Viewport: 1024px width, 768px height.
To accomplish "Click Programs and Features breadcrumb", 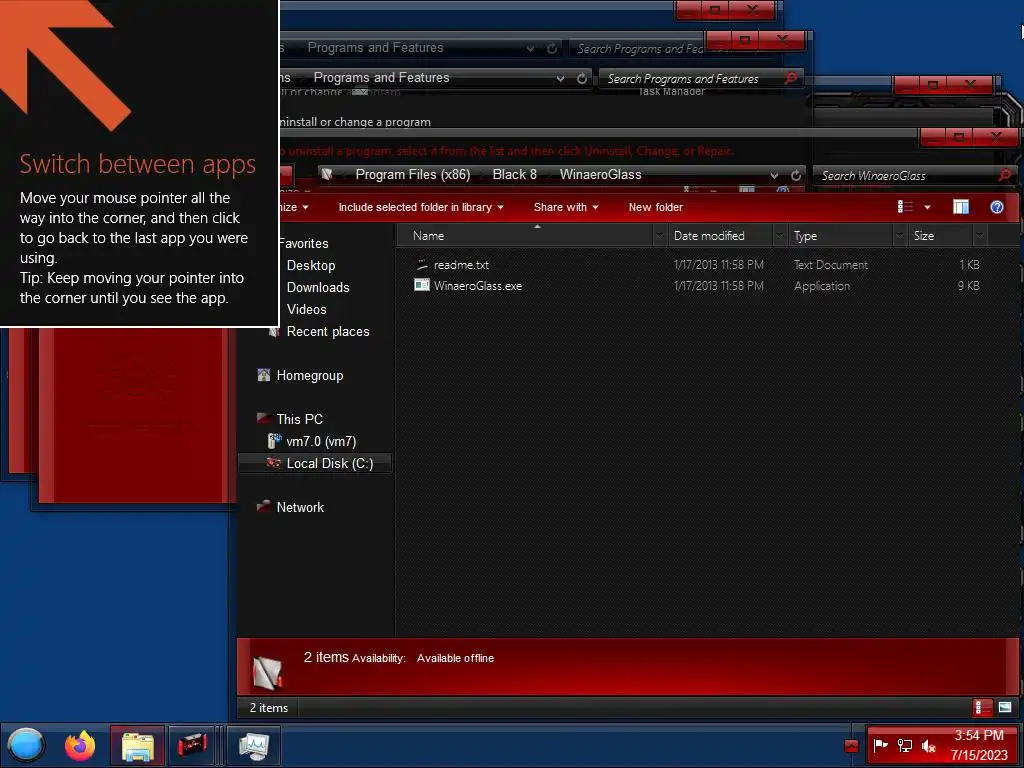I will tap(381, 78).
